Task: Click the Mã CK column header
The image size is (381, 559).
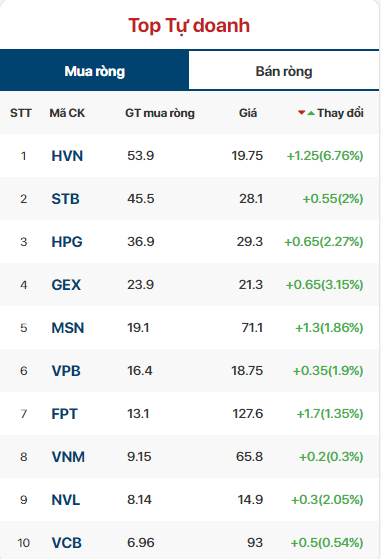Action: (67, 113)
